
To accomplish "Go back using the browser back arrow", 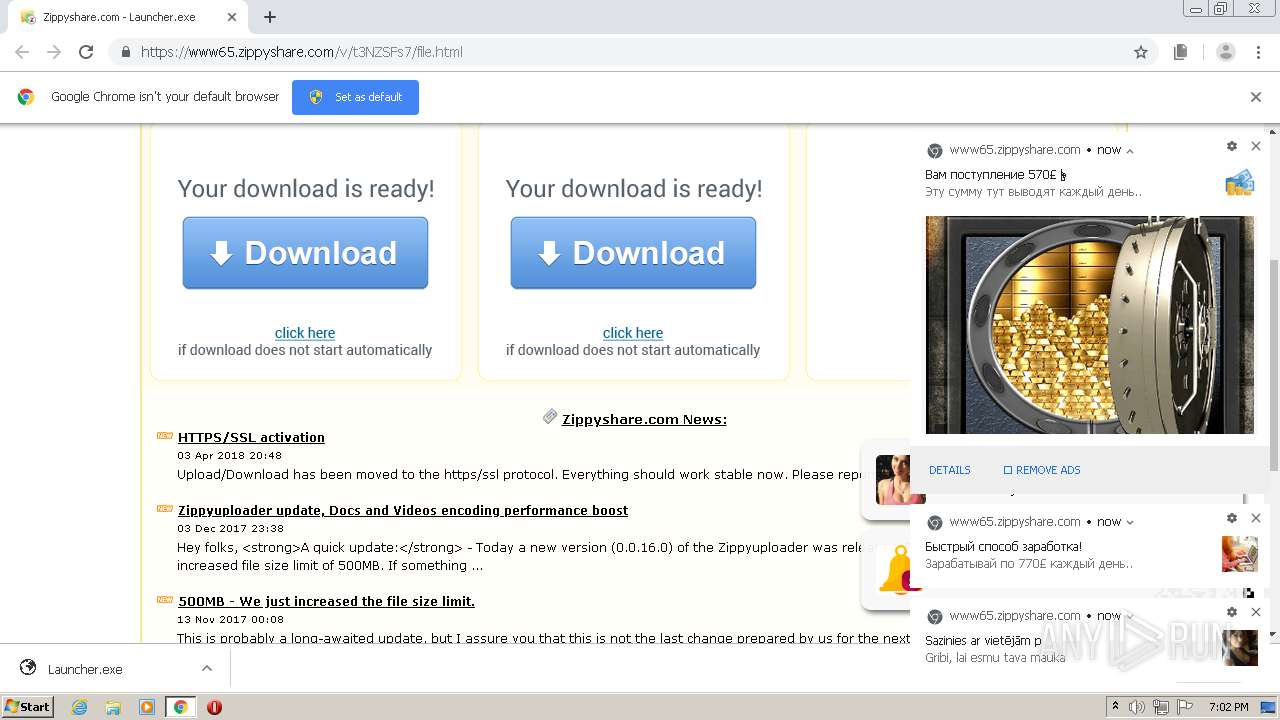I will point(22,52).
